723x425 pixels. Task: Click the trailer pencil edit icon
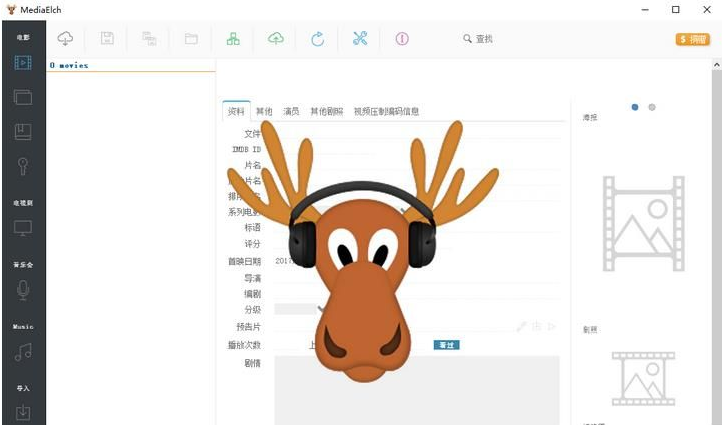point(522,326)
